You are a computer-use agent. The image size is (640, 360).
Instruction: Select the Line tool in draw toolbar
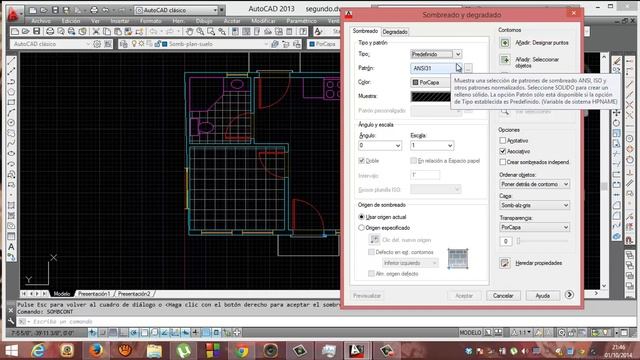coord(11,61)
